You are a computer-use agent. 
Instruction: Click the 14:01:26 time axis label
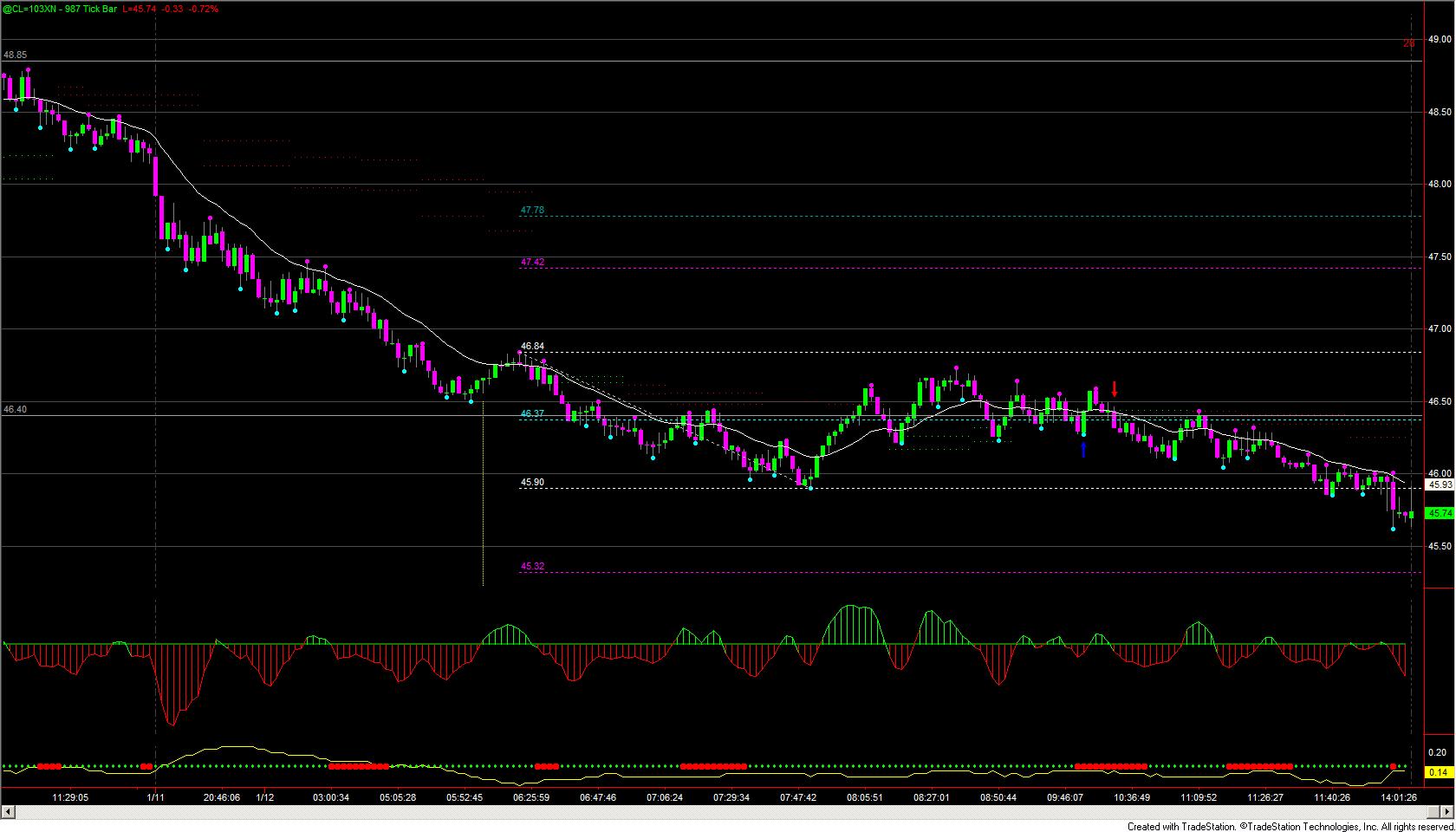point(1399,797)
